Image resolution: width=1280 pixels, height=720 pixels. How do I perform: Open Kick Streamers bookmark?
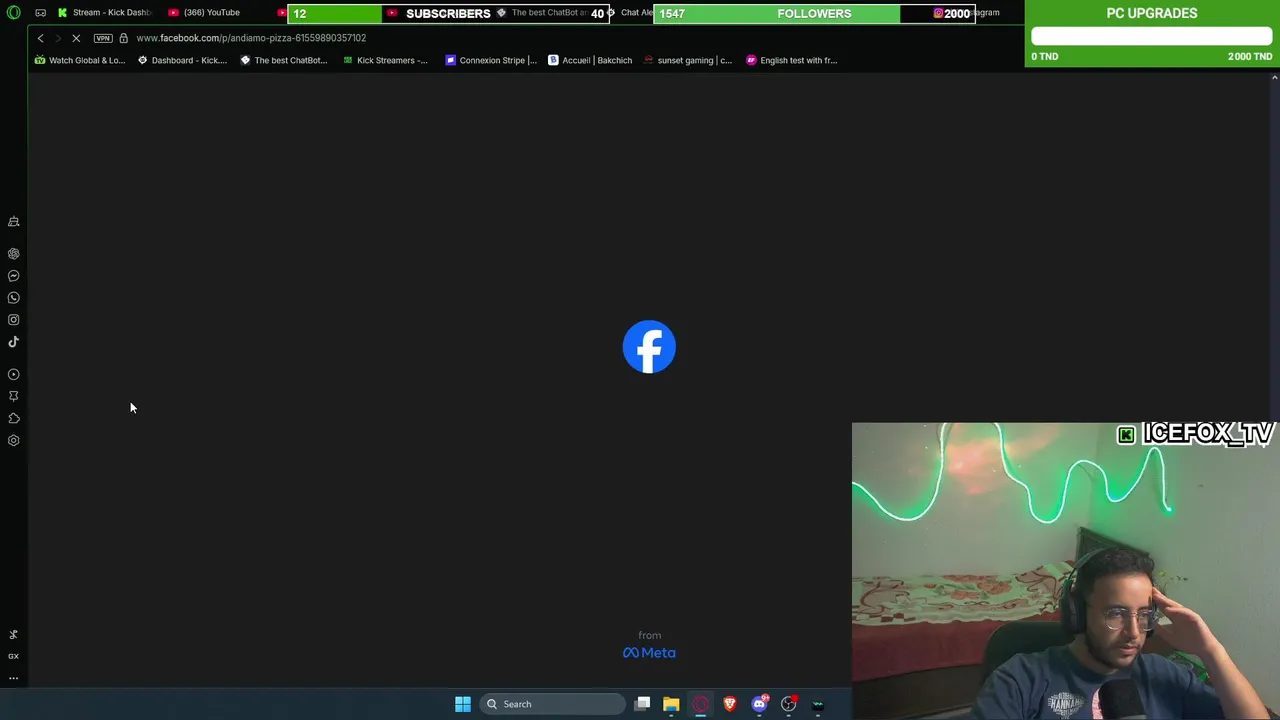(x=385, y=60)
